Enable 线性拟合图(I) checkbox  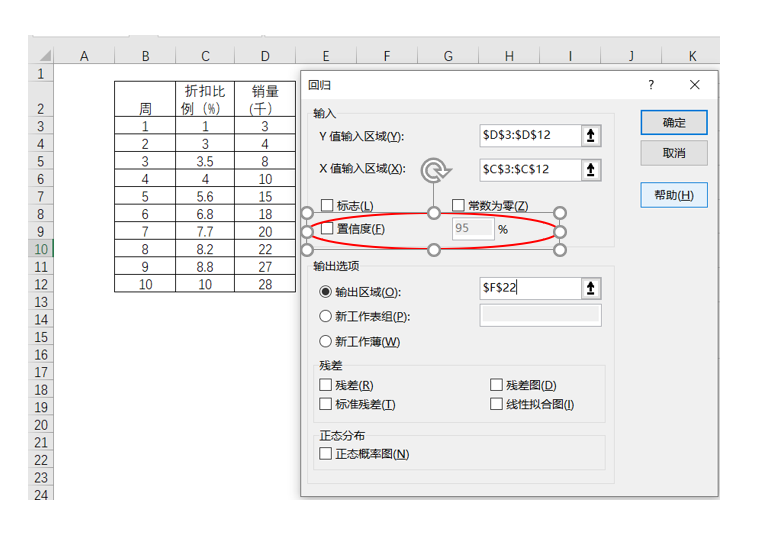pyautogui.click(x=497, y=404)
